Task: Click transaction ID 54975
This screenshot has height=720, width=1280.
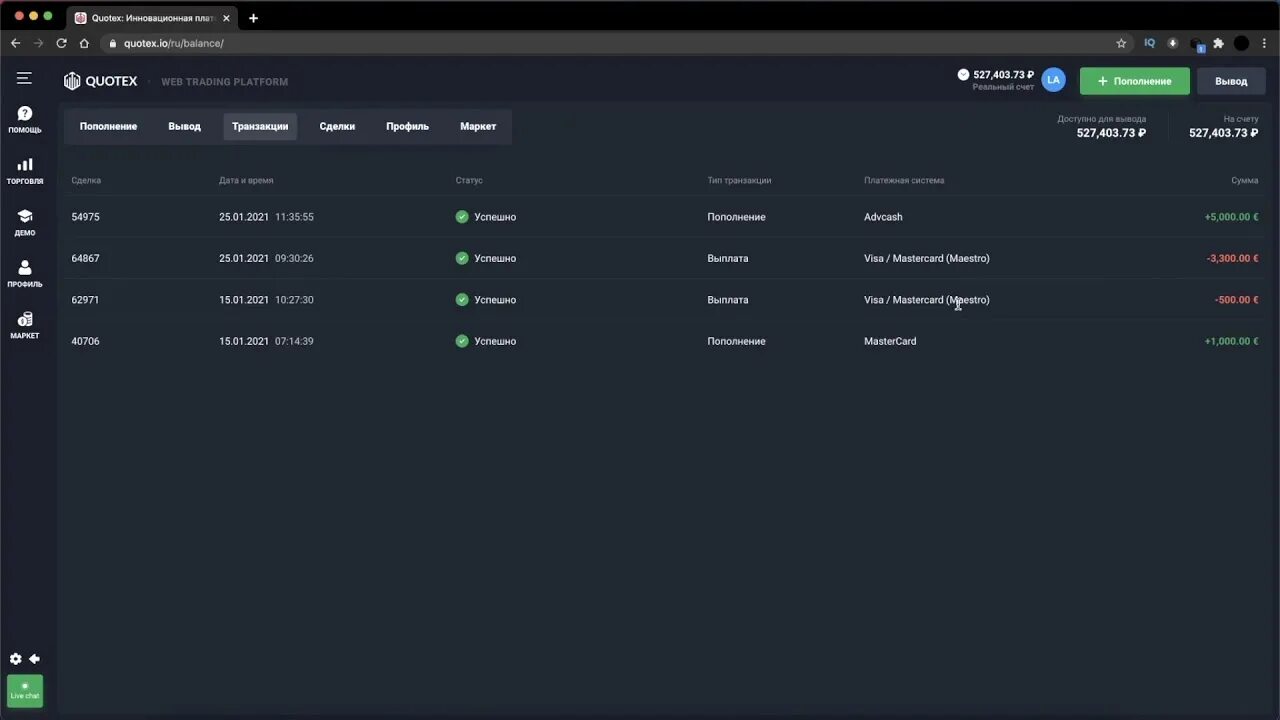Action: tap(85, 217)
